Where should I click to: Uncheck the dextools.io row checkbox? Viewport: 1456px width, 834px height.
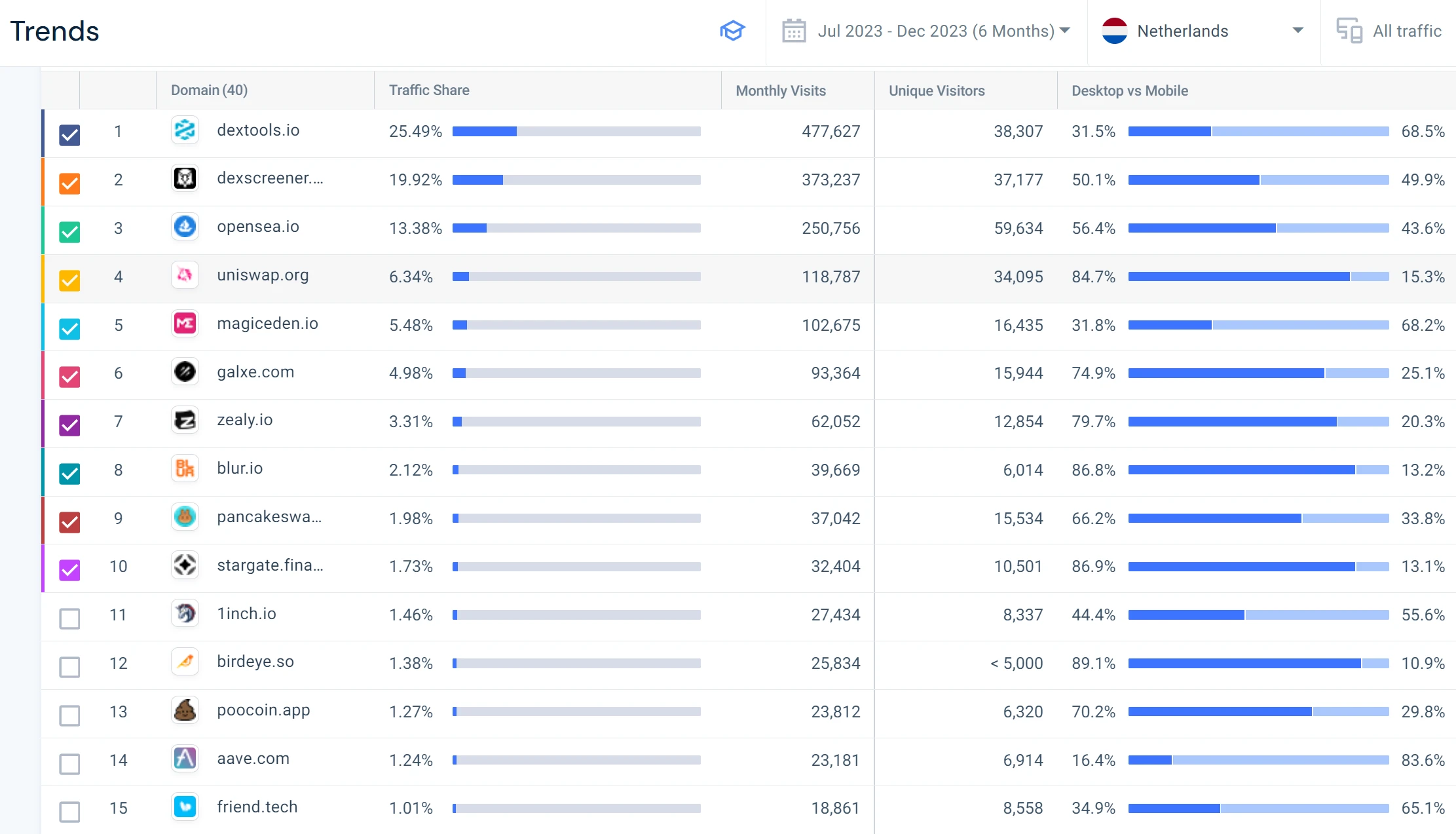(x=69, y=135)
